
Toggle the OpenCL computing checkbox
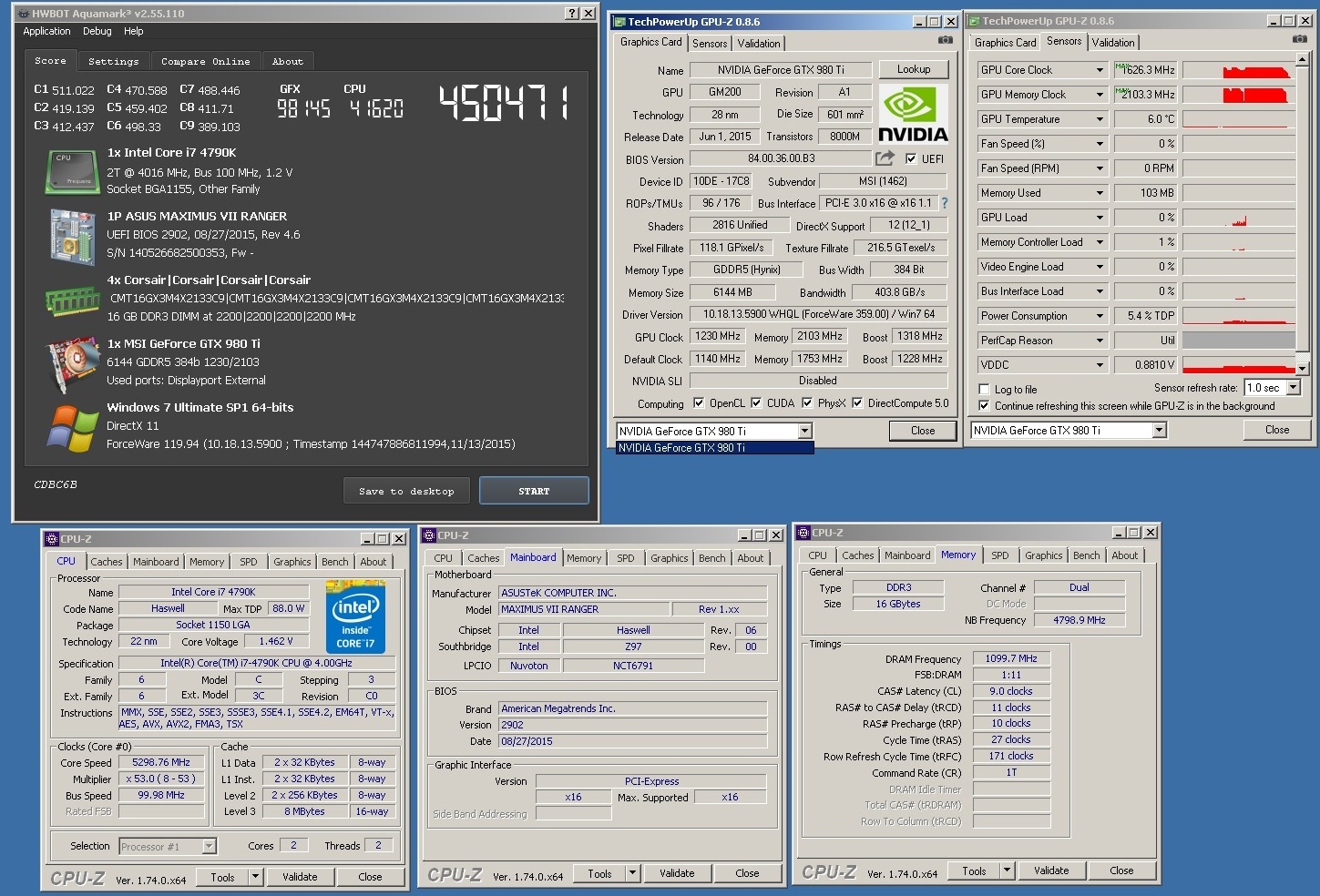coord(699,402)
